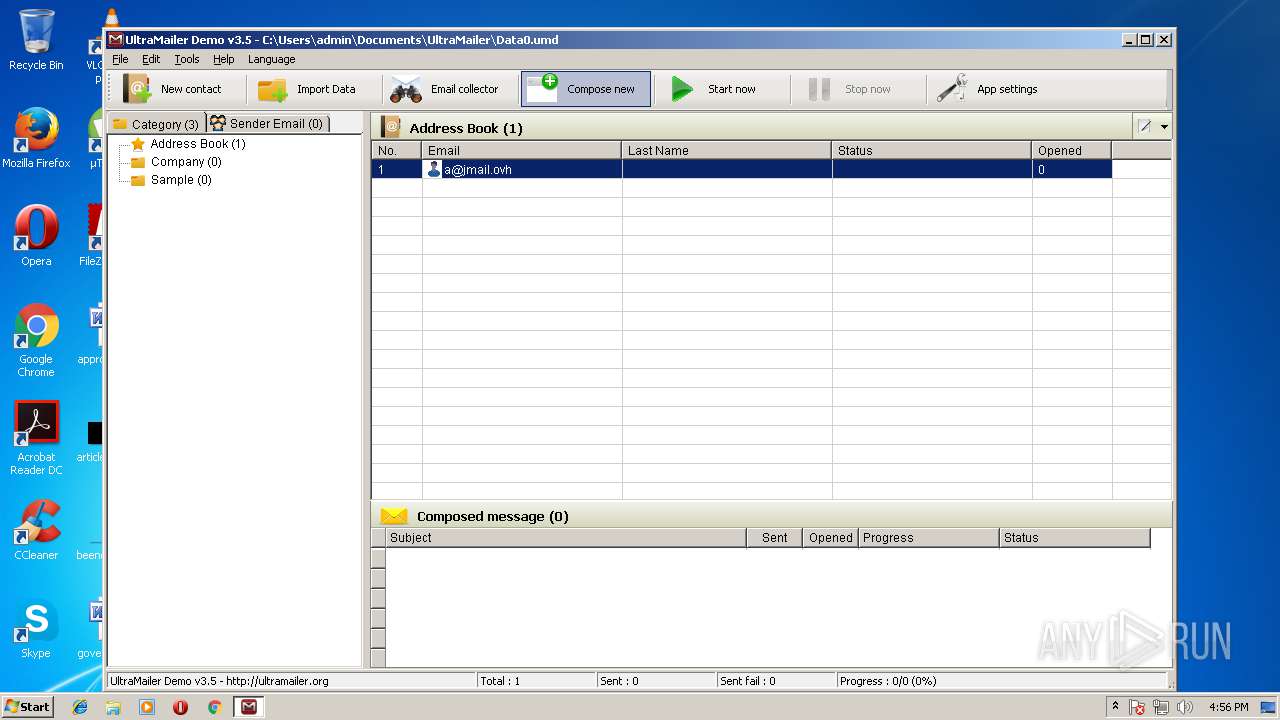Click the Subject column header
This screenshot has width=1280, height=720.
coord(566,538)
